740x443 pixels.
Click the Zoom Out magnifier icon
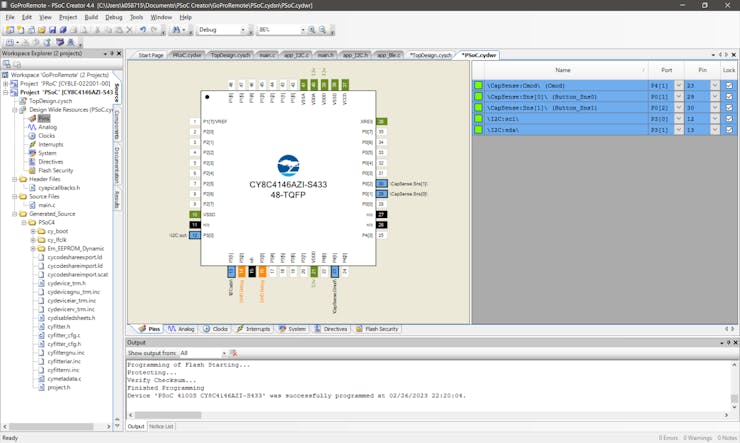pos(322,30)
